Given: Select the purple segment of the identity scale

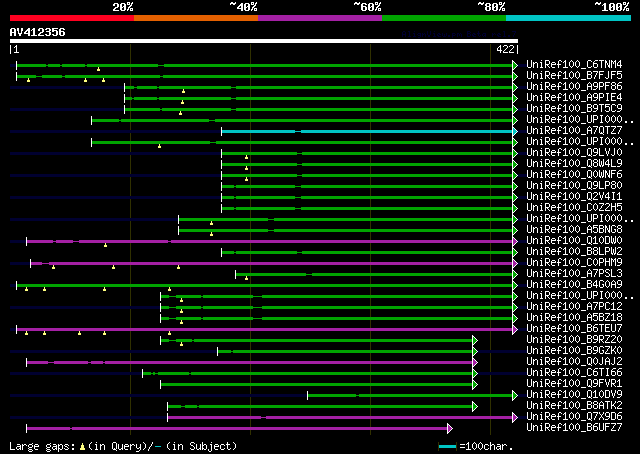Looking at the screenshot, I should pyautogui.click(x=320, y=18).
